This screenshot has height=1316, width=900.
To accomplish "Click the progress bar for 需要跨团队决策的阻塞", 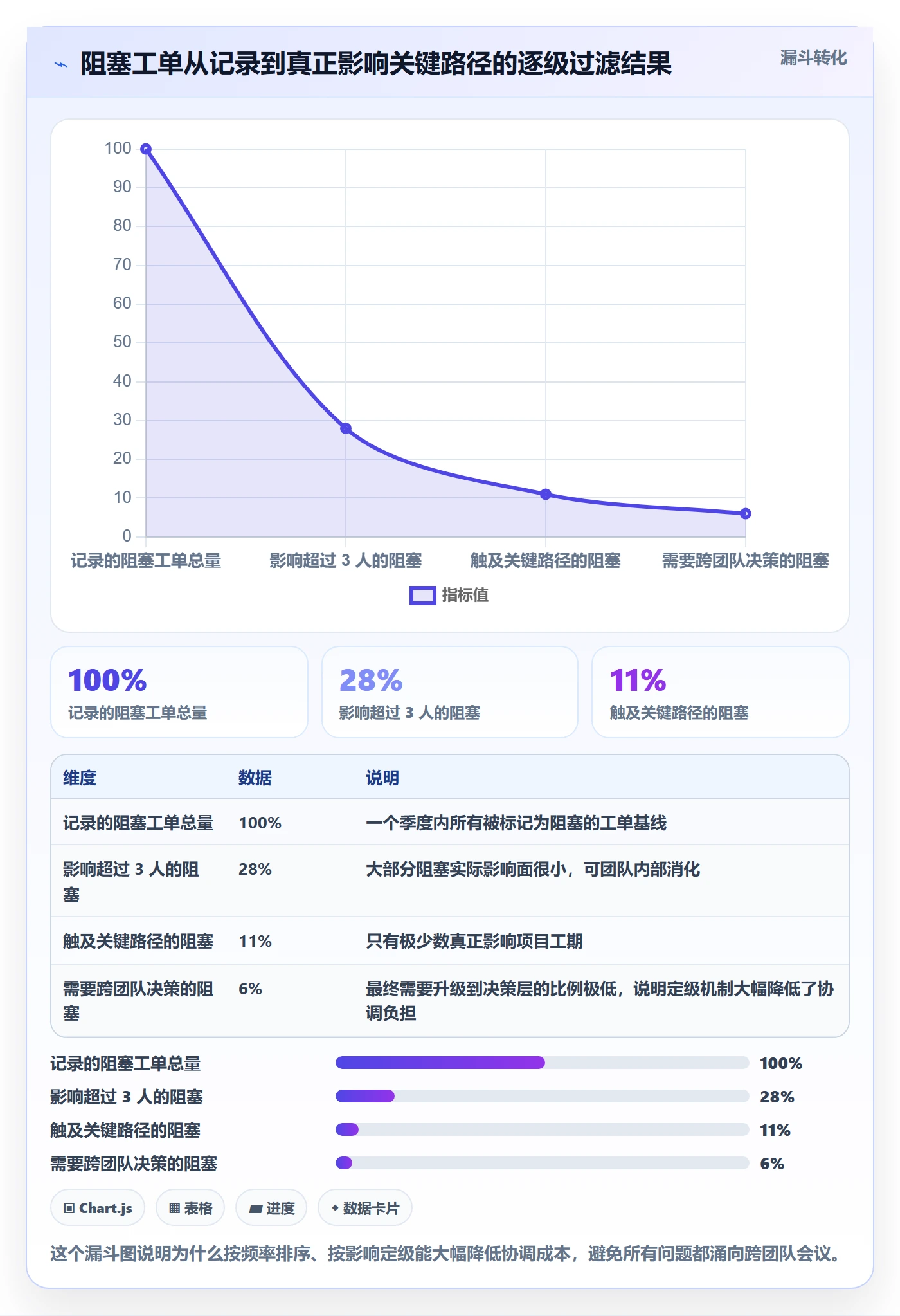I will tap(543, 1163).
